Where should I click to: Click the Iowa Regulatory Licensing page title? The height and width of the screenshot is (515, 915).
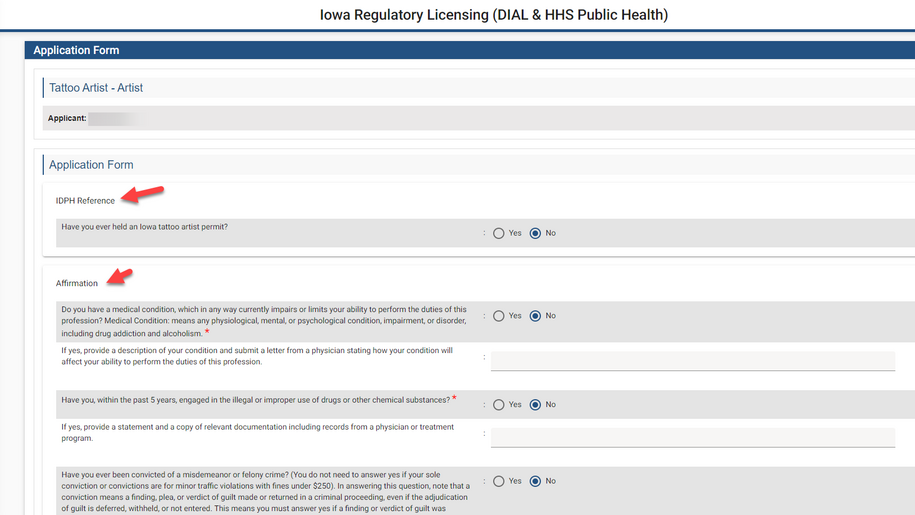pyautogui.click(x=493, y=15)
